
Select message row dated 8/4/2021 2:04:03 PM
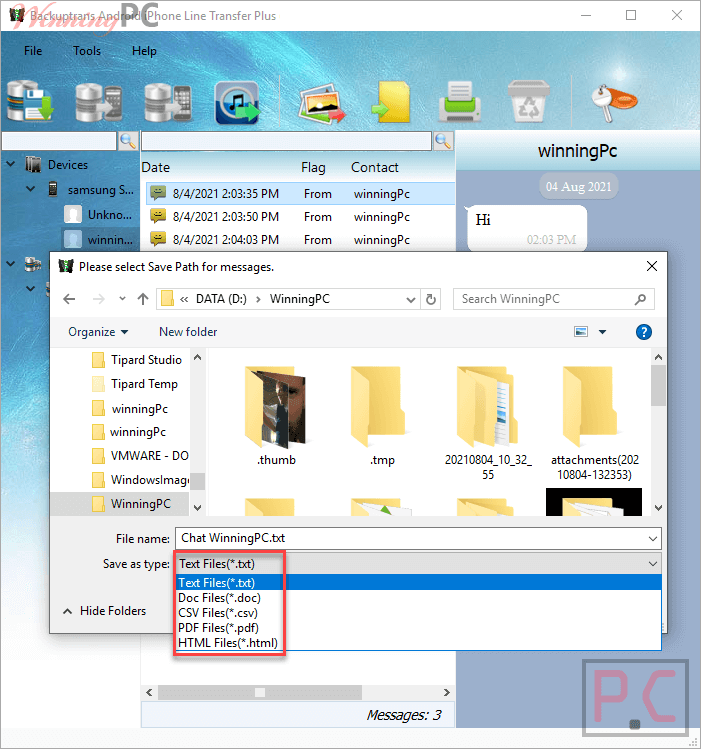300,239
